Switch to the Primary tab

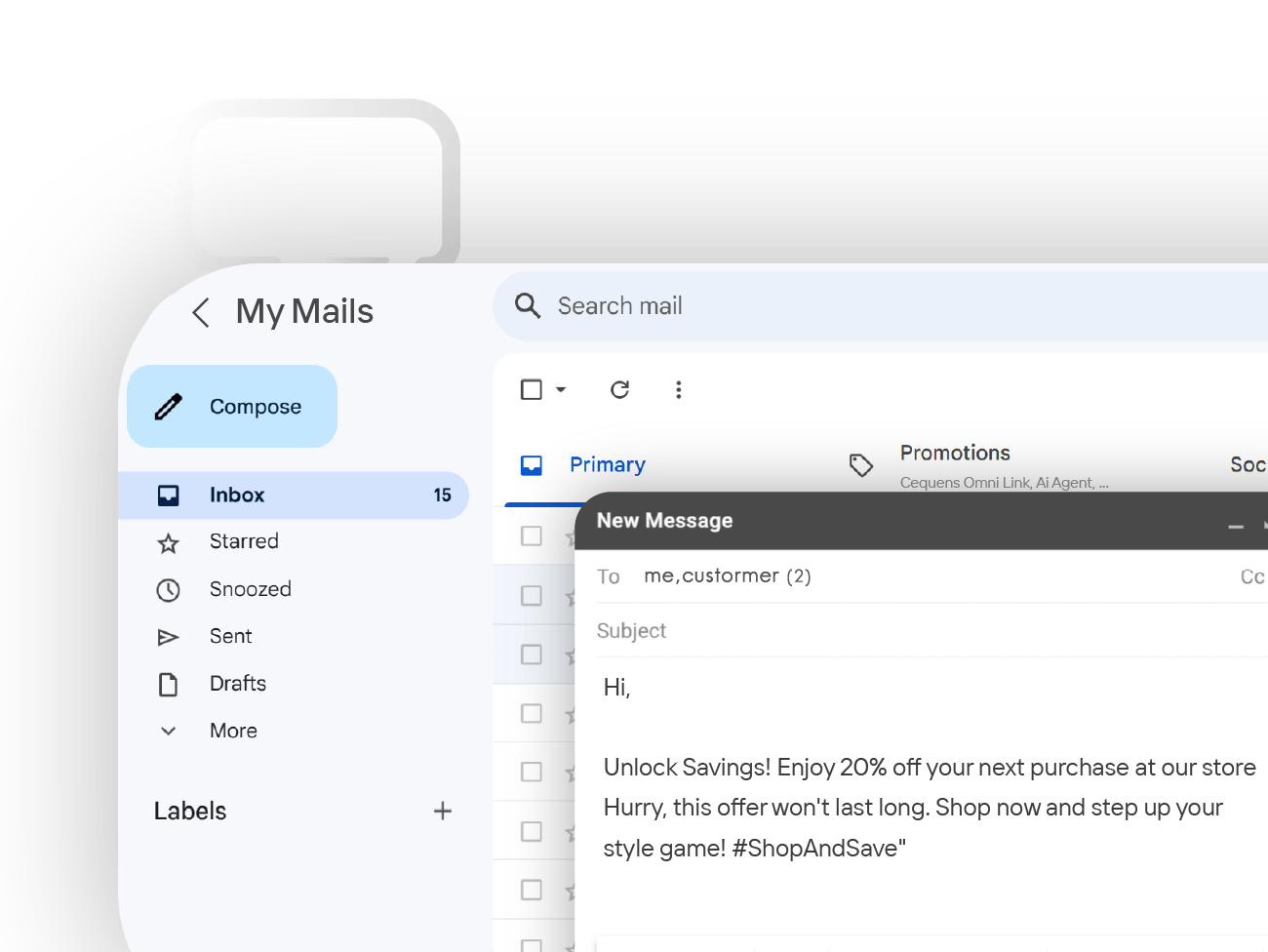(607, 464)
